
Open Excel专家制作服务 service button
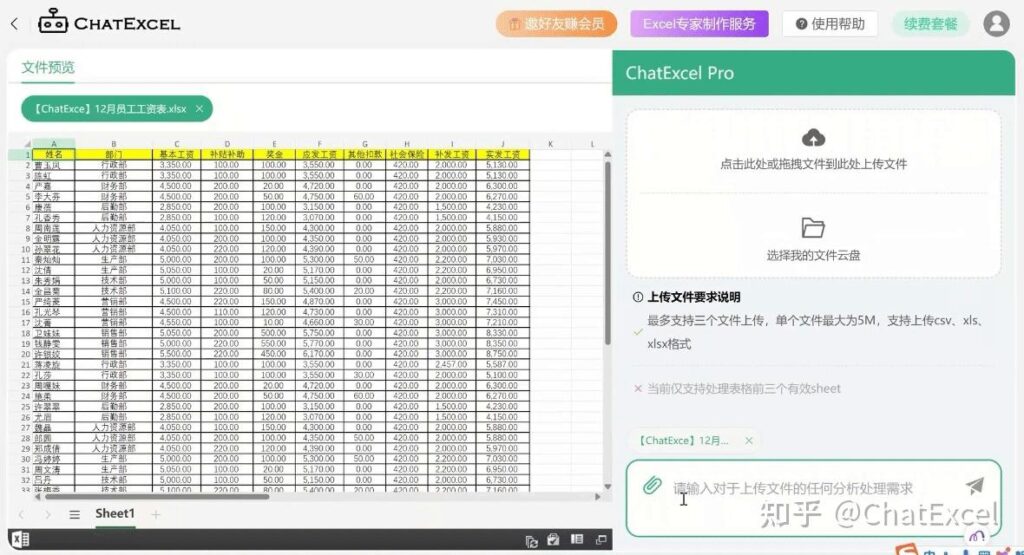(x=699, y=24)
